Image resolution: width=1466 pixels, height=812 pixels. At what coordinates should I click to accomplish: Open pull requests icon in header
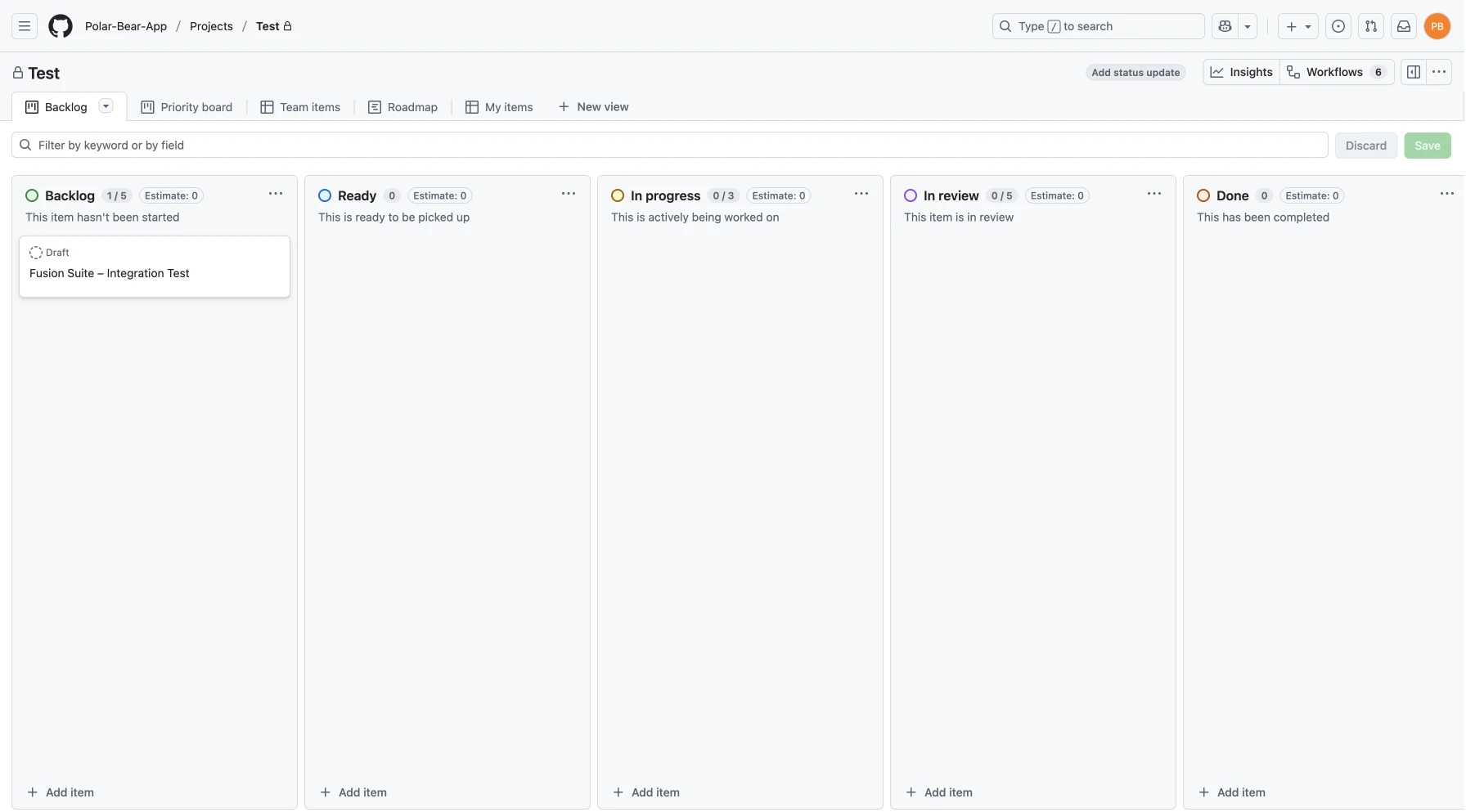point(1370,26)
